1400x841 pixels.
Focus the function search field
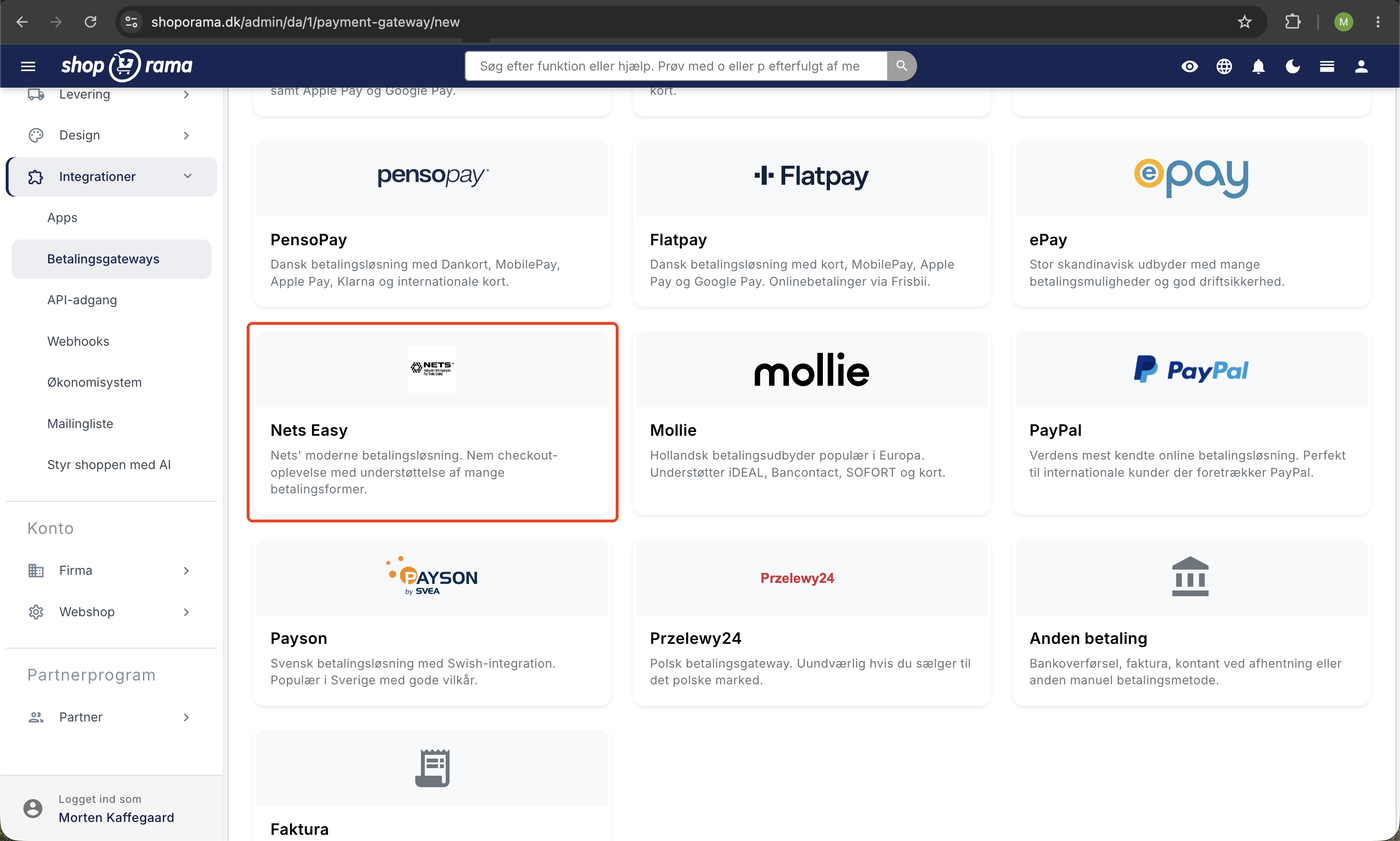coord(676,66)
